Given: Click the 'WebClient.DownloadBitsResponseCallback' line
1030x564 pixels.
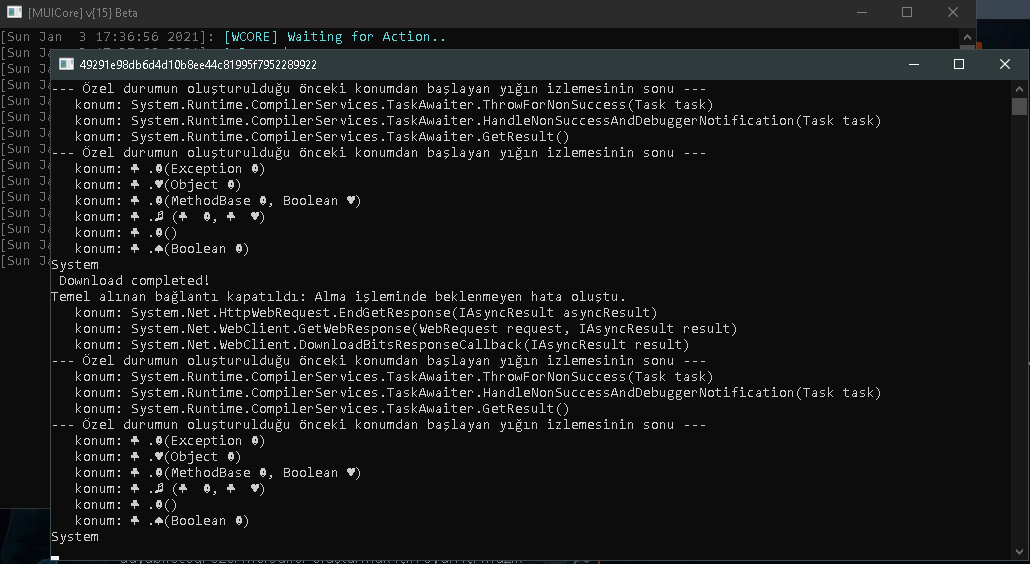Looking at the screenshot, I should [382, 345].
